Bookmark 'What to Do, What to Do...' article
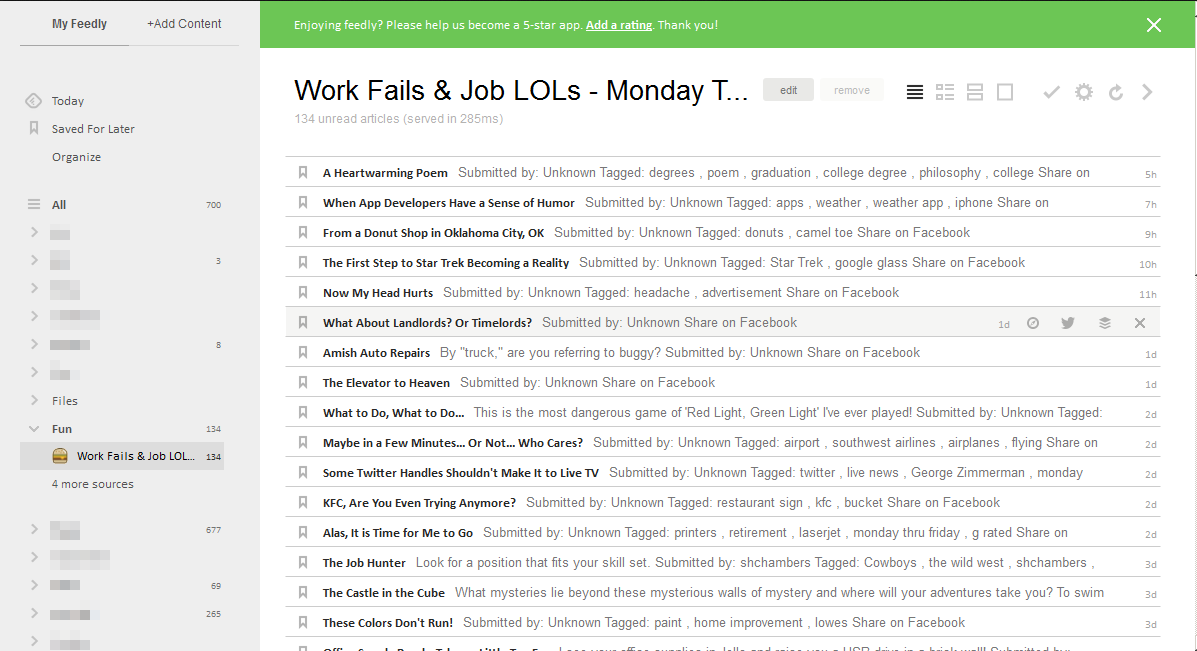Viewport: 1197px width, 651px height. (303, 413)
